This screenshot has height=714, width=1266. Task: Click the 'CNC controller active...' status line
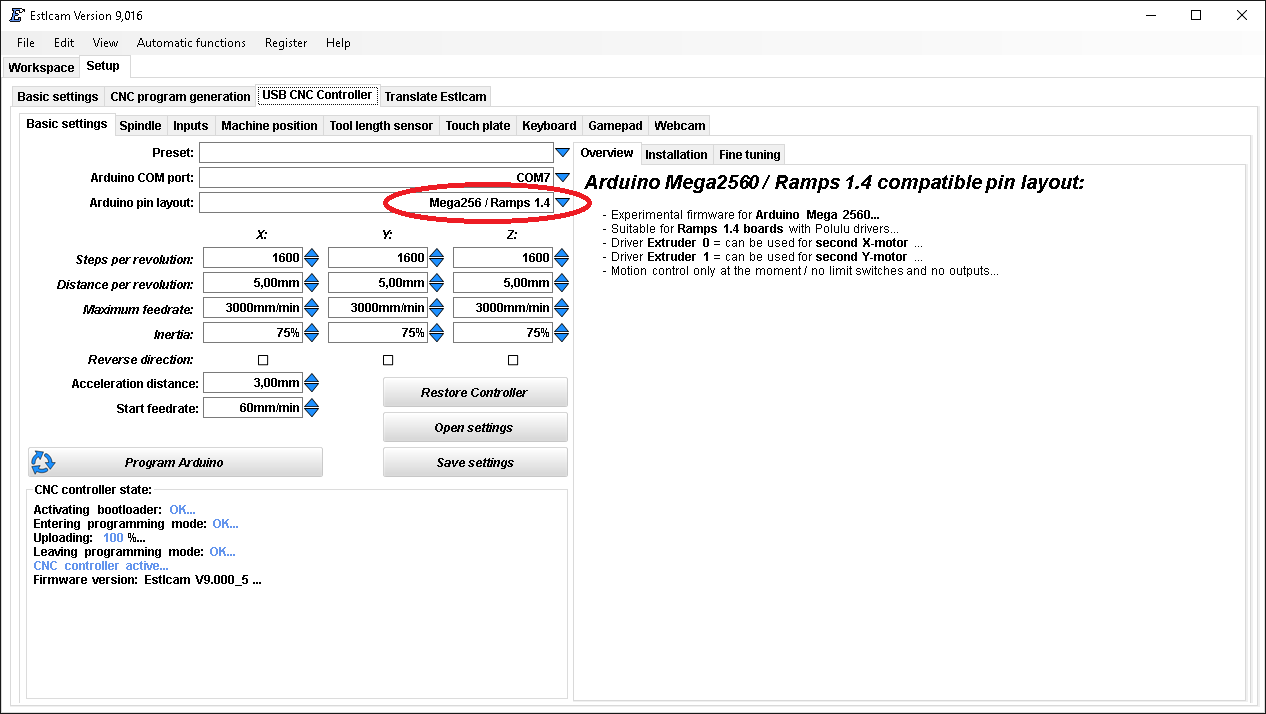click(101, 566)
